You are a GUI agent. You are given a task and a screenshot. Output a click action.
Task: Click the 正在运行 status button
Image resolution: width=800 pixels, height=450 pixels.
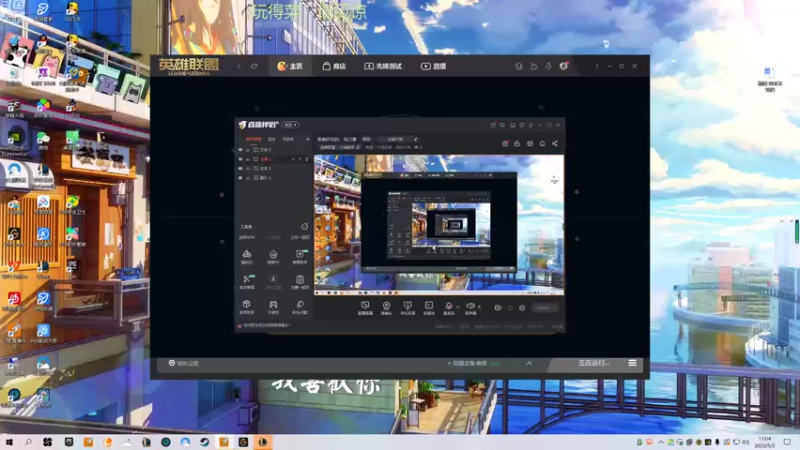[x=594, y=363]
